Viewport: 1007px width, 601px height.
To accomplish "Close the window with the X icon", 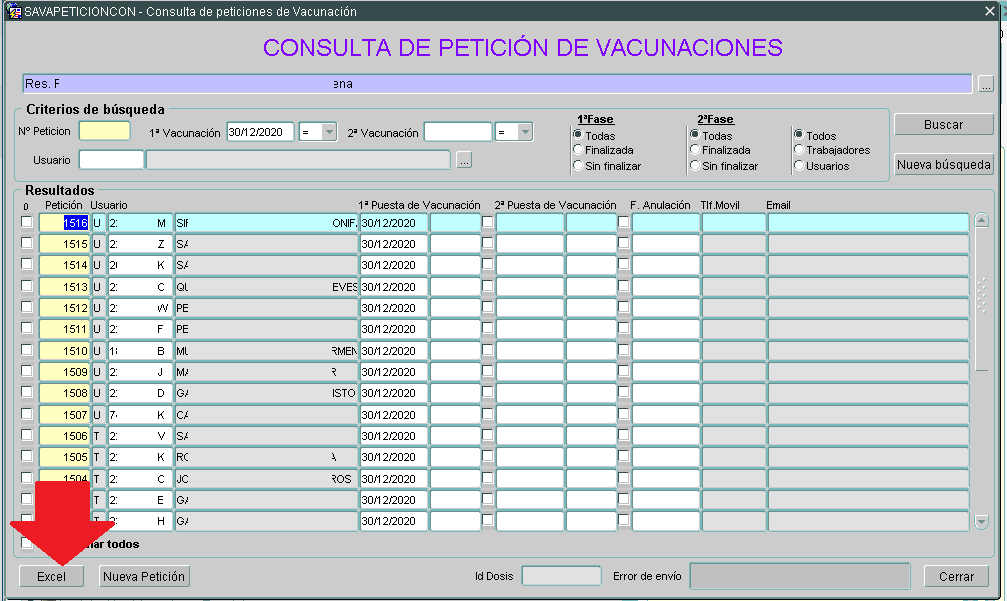I will (989, 11).
